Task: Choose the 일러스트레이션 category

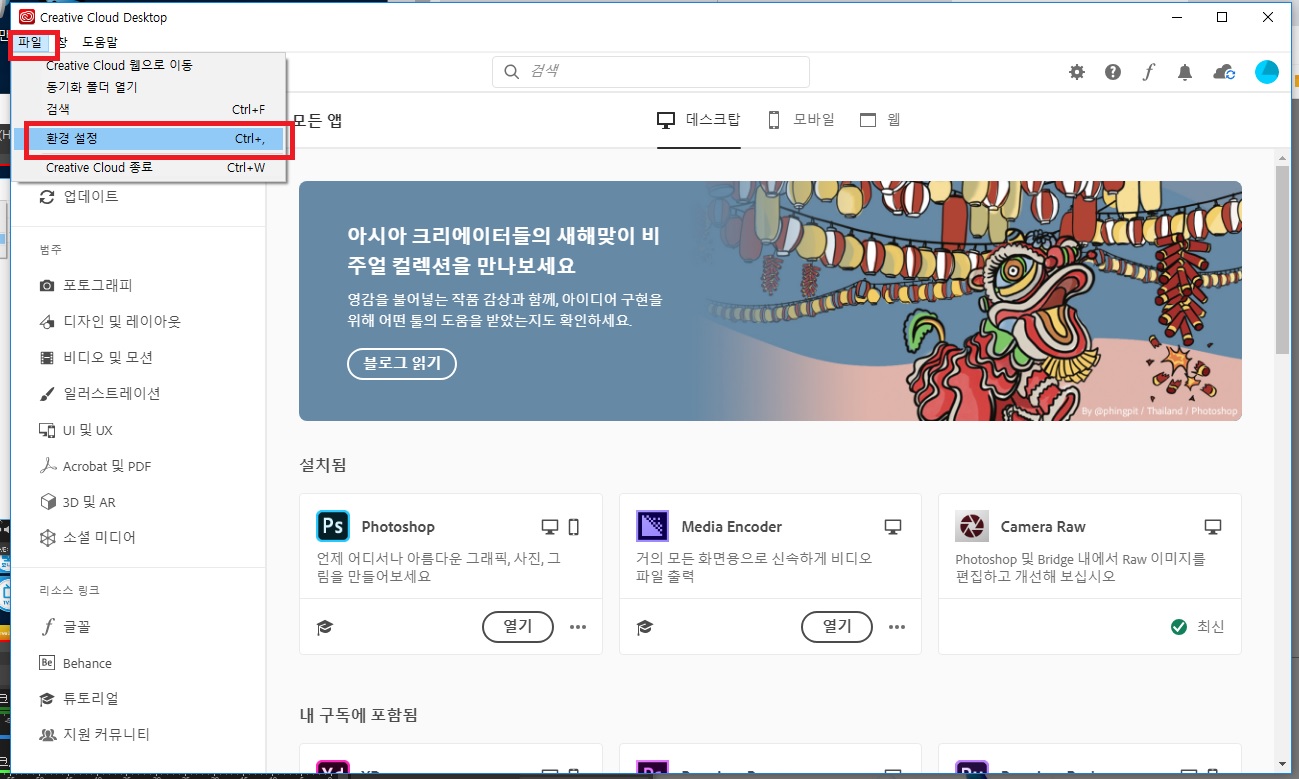Action: [x=99, y=393]
